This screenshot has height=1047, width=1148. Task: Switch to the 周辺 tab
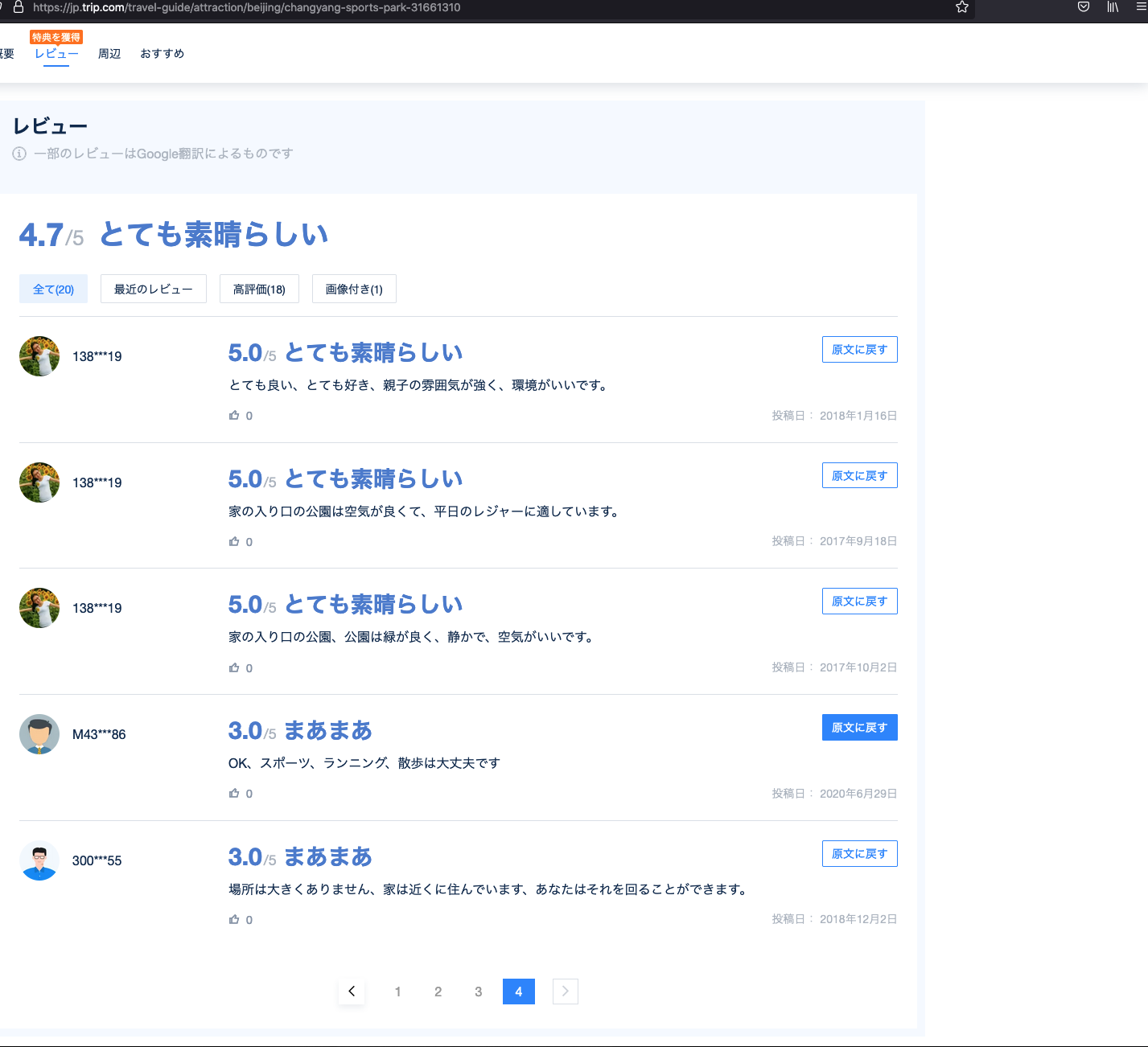pos(109,54)
